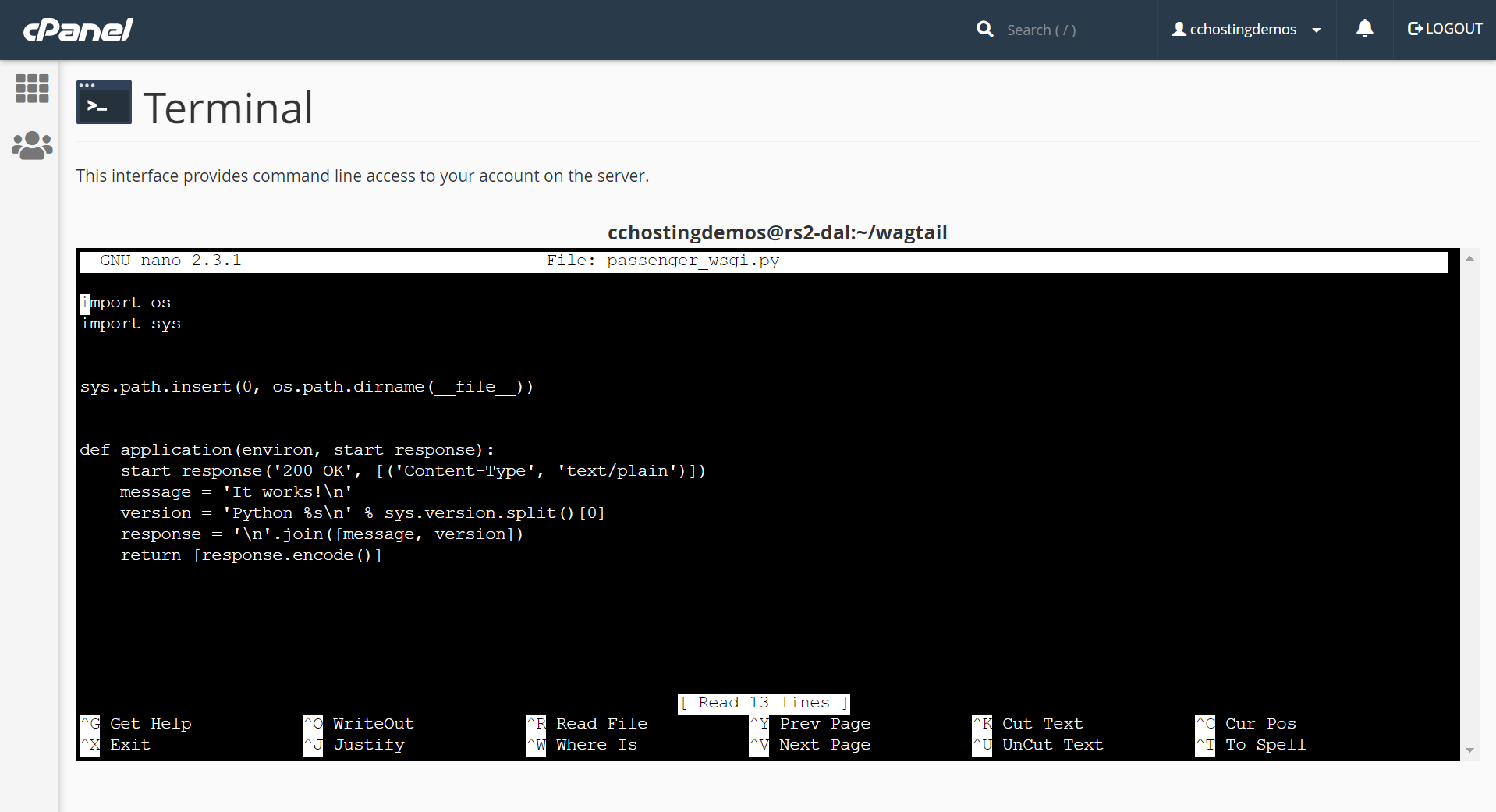Click the To Spell shortcut label
1496x812 pixels.
(x=1264, y=745)
